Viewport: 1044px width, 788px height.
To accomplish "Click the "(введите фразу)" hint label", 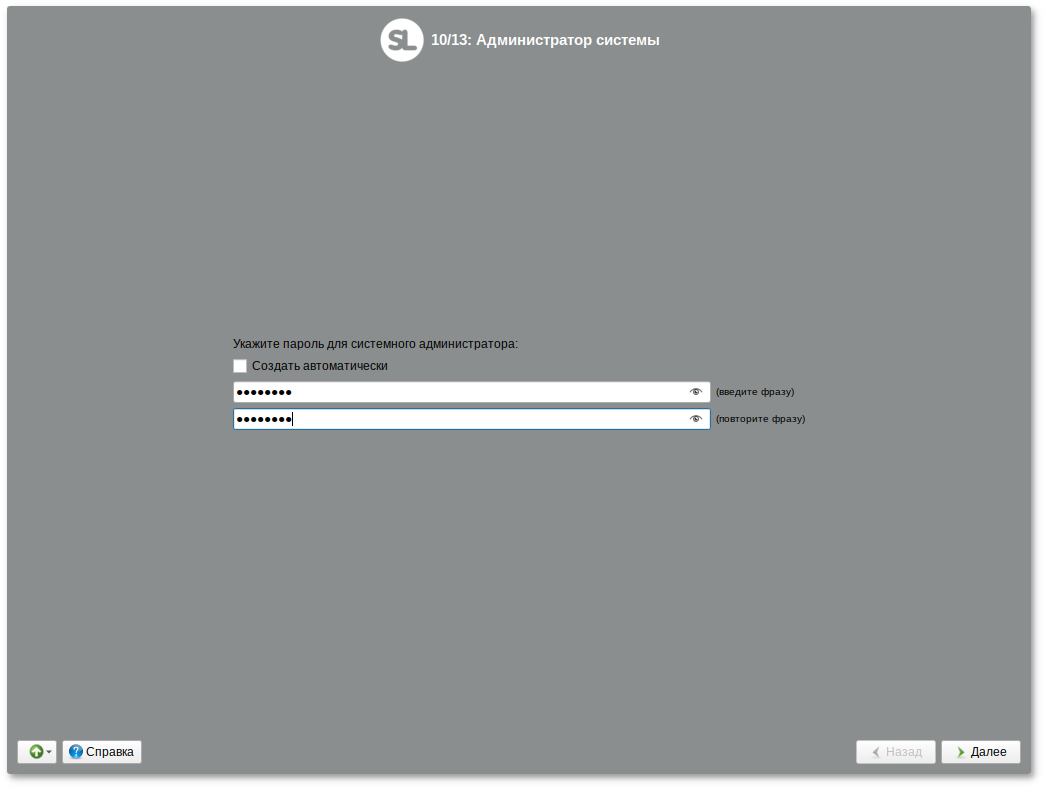I will click(x=755, y=392).
